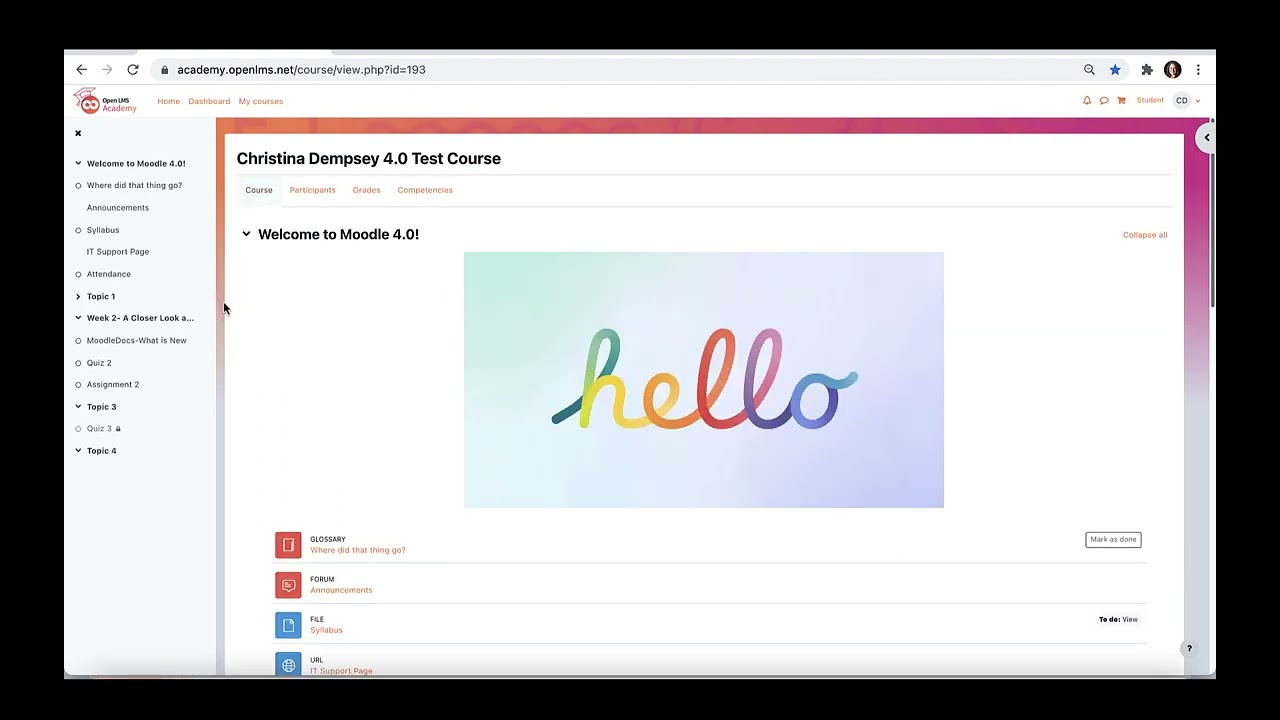
Task: Open My courses in top navigation
Action: pyautogui.click(x=261, y=101)
